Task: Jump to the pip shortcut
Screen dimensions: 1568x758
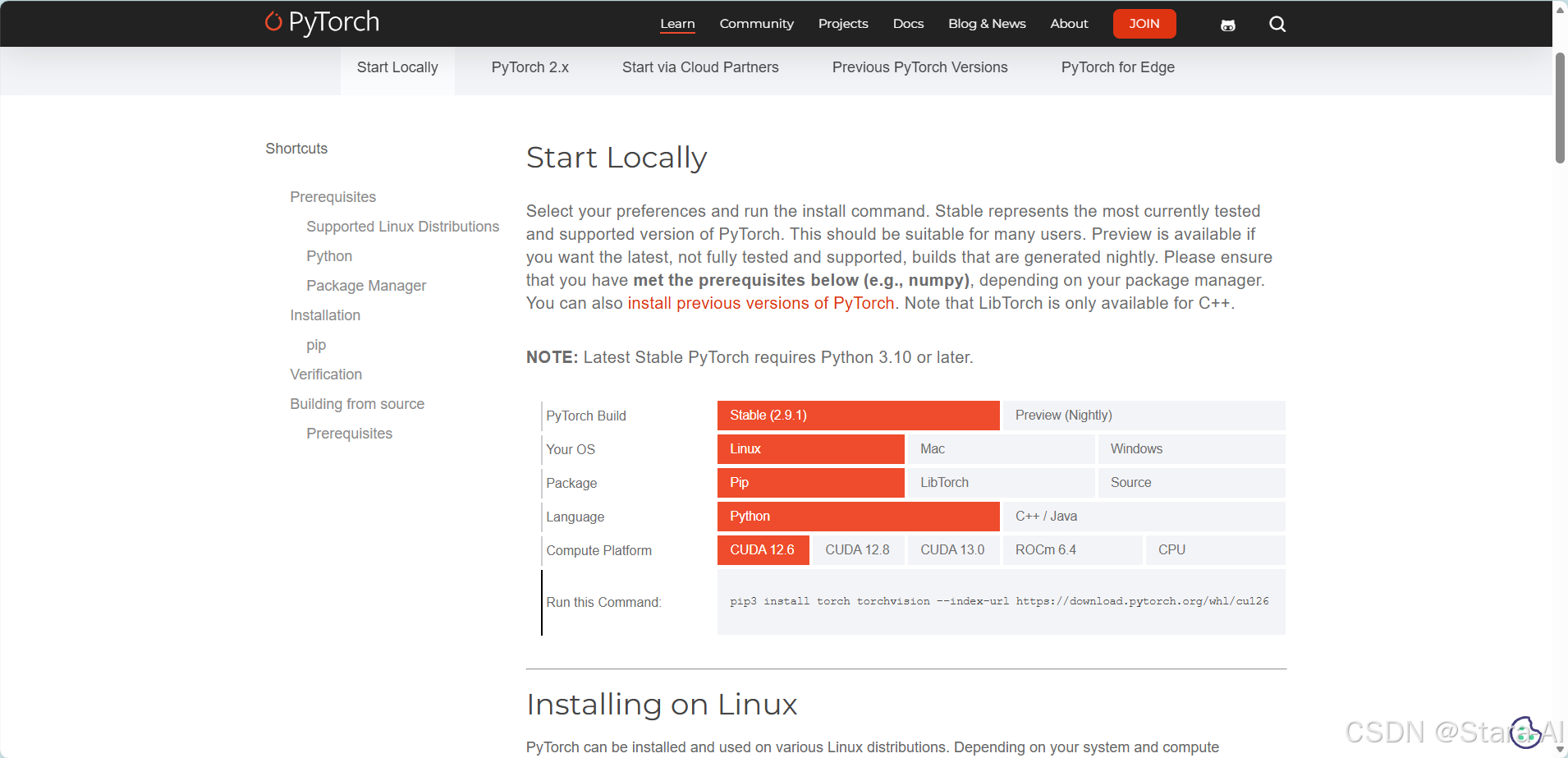Action: [316, 345]
